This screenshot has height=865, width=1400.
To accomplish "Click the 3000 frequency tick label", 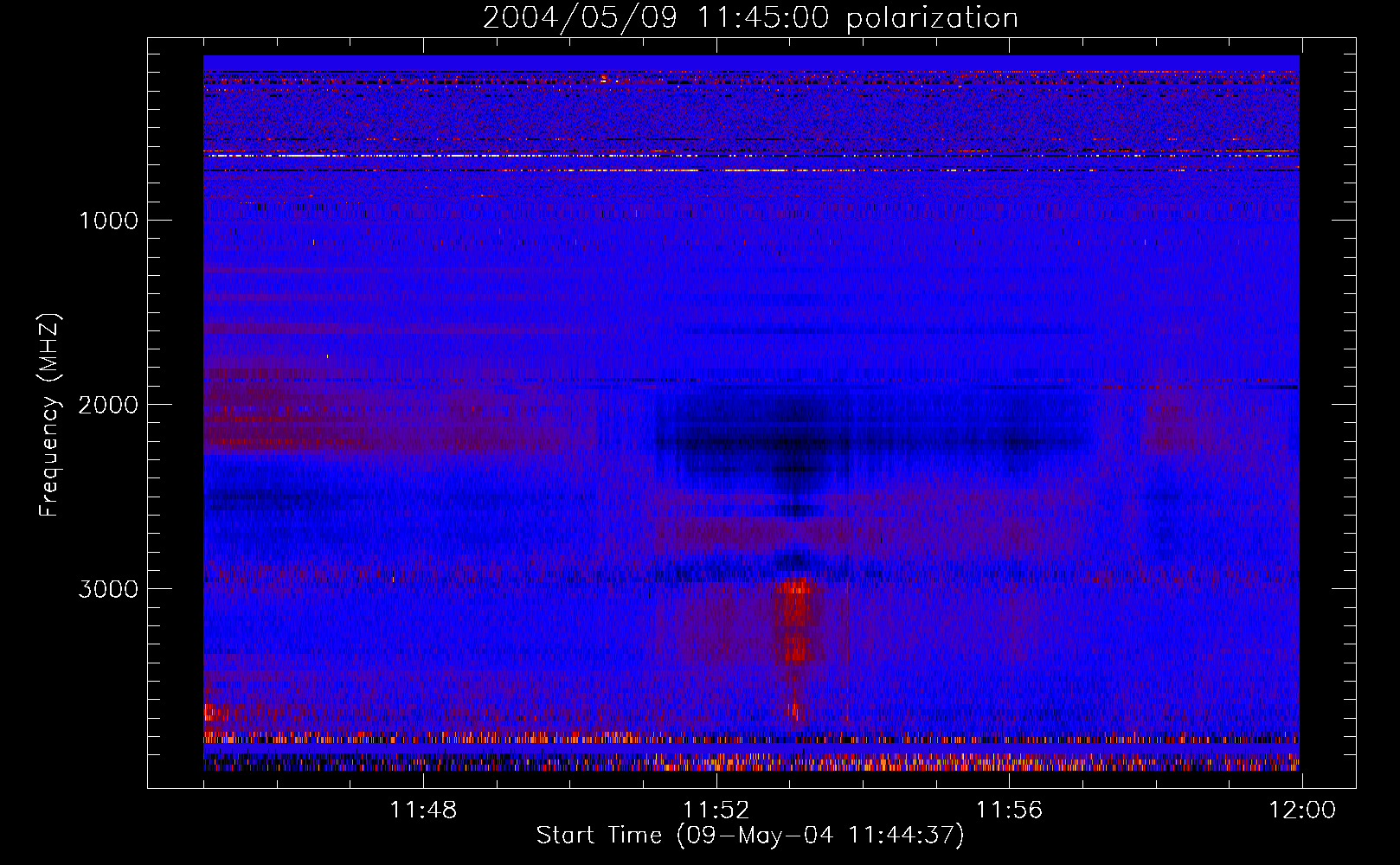I will 108,588.
